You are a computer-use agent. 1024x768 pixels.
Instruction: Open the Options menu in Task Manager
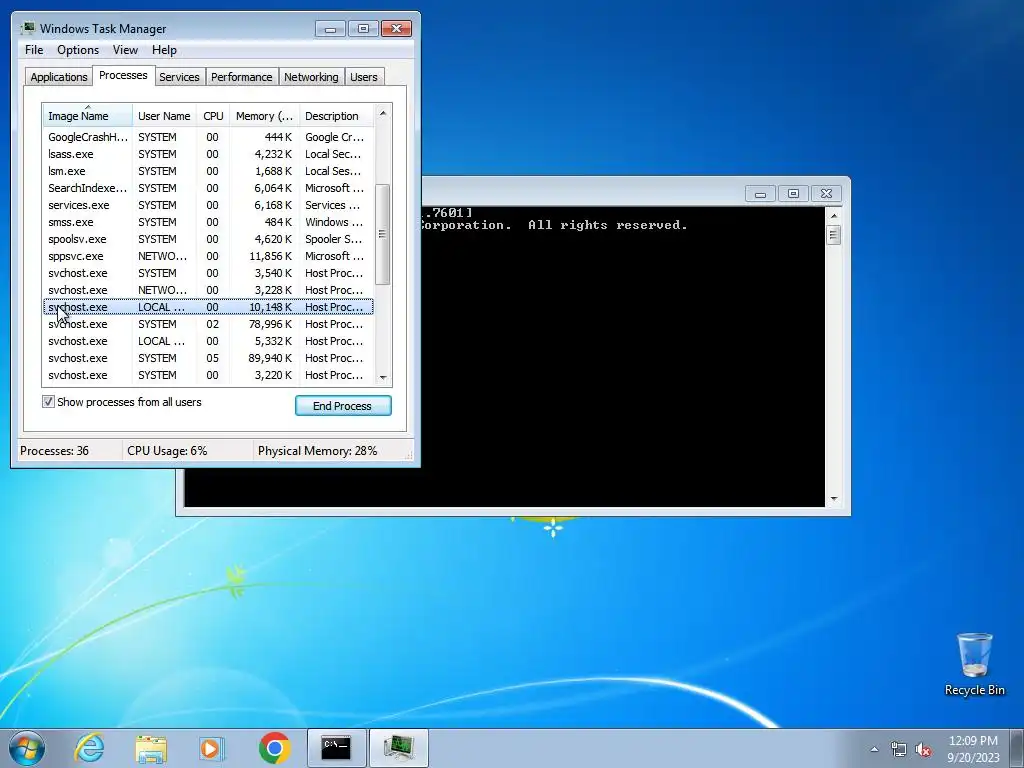[x=78, y=50]
